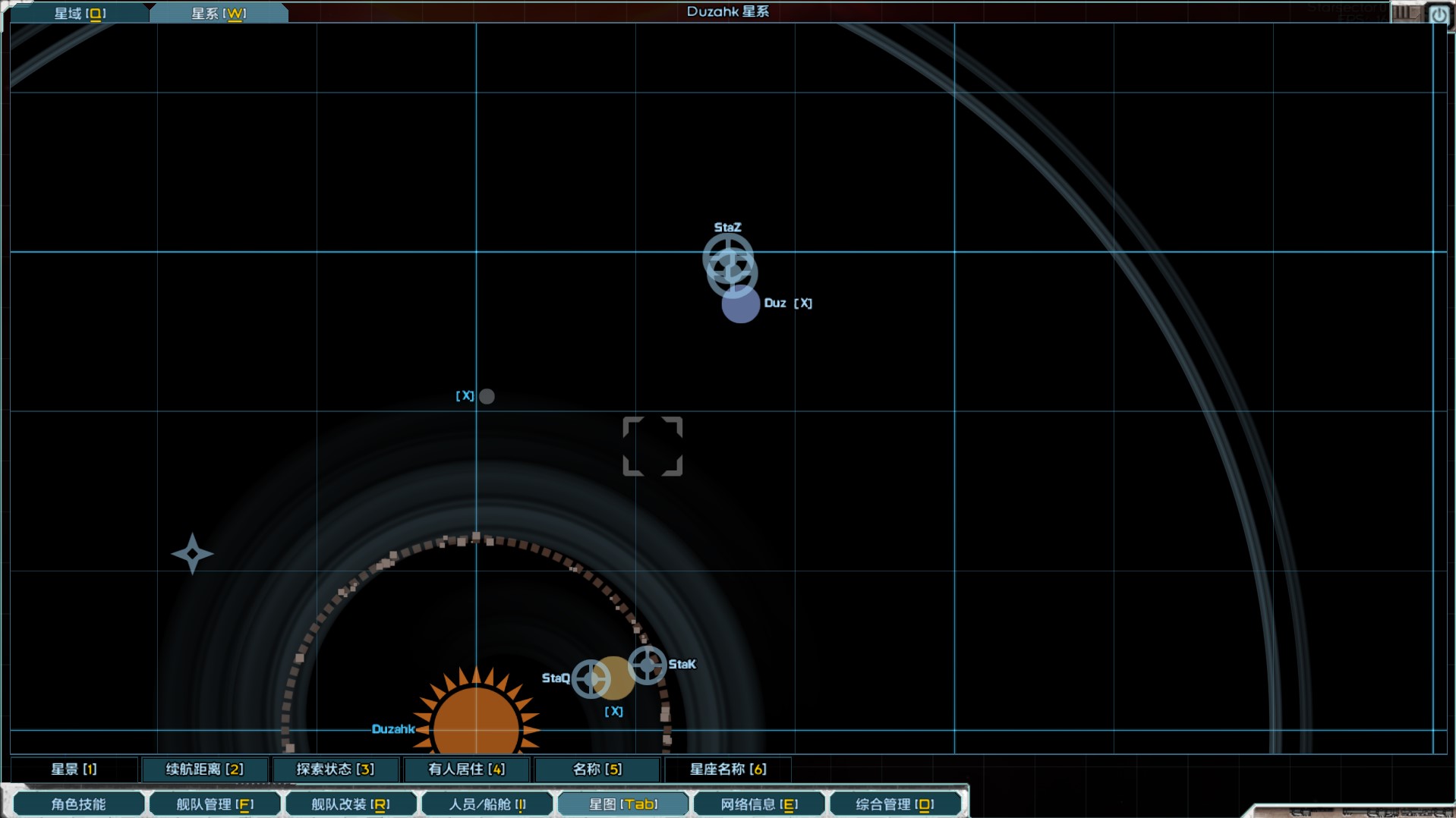Click the four-pointed star jump point
This screenshot has height=818, width=1456.
(x=192, y=554)
